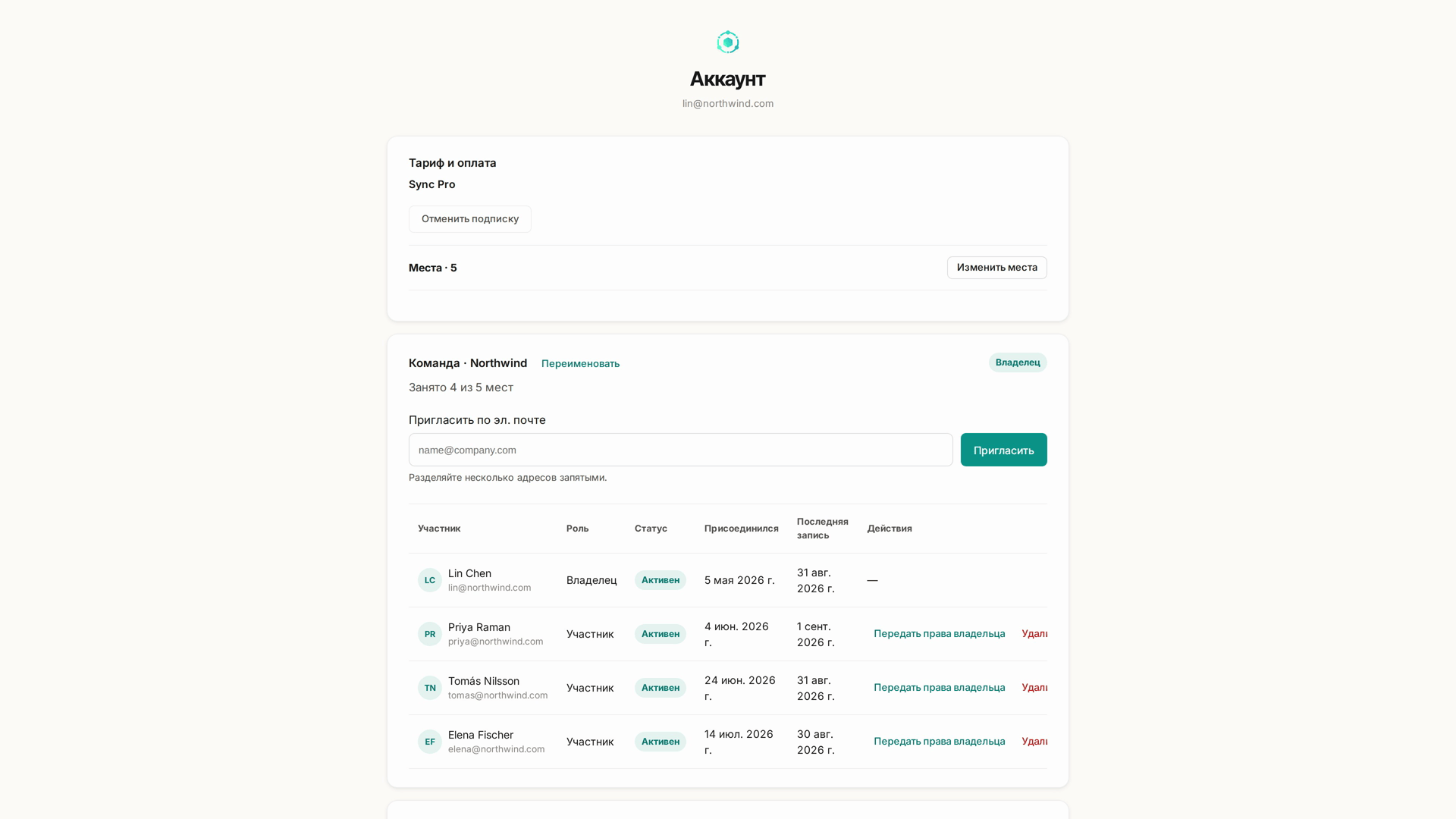
Task: Click the Тариф и оплата heading
Action: click(453, 163)
